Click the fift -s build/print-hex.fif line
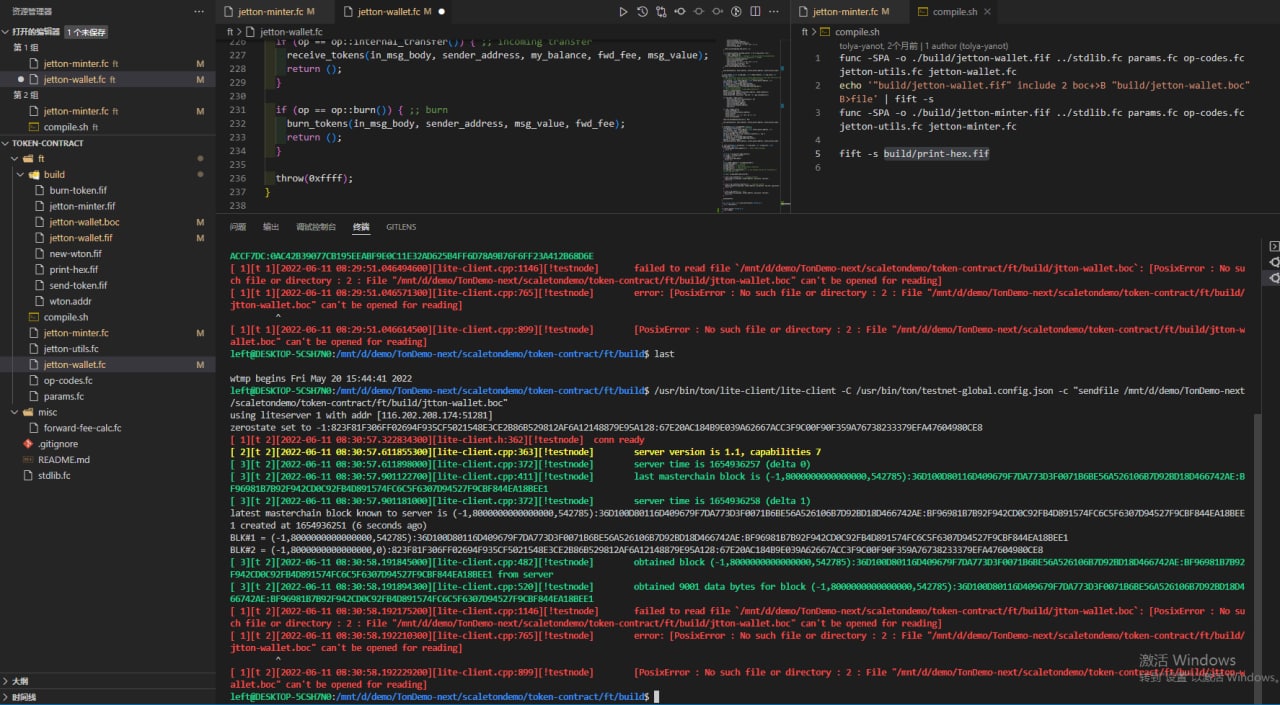 (914, 154)
